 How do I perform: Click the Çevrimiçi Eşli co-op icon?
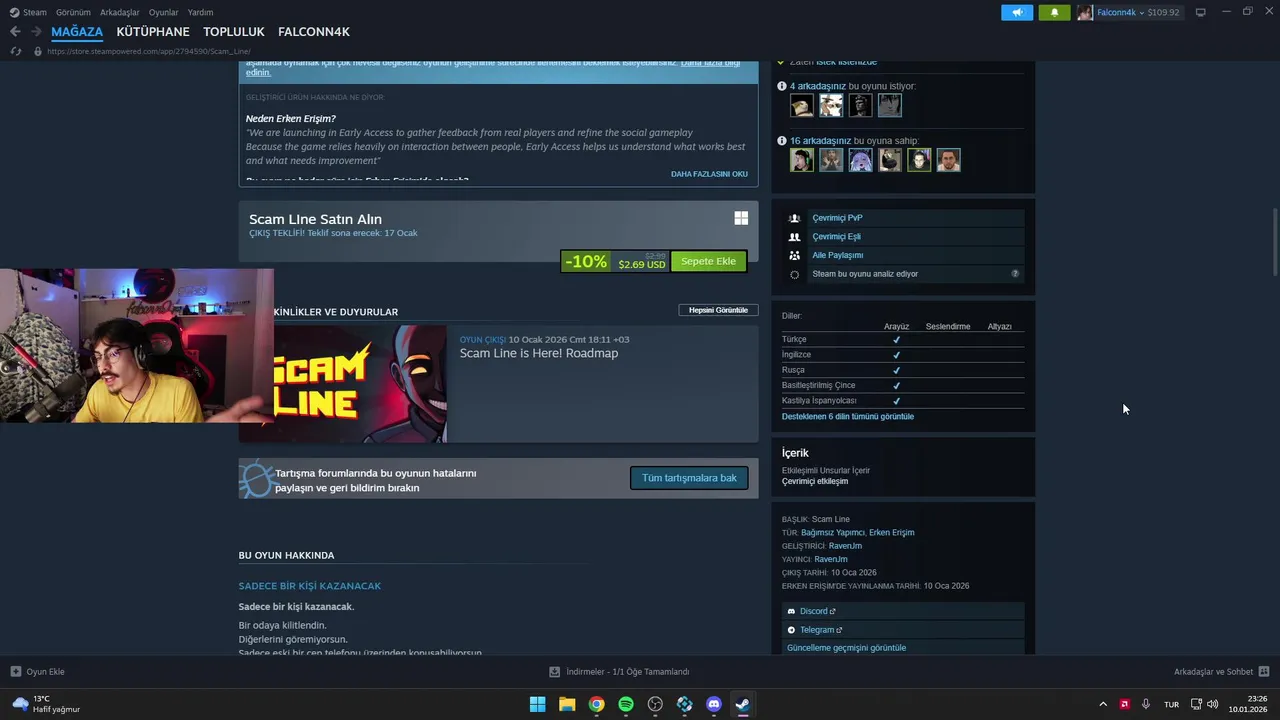(795, 237)
